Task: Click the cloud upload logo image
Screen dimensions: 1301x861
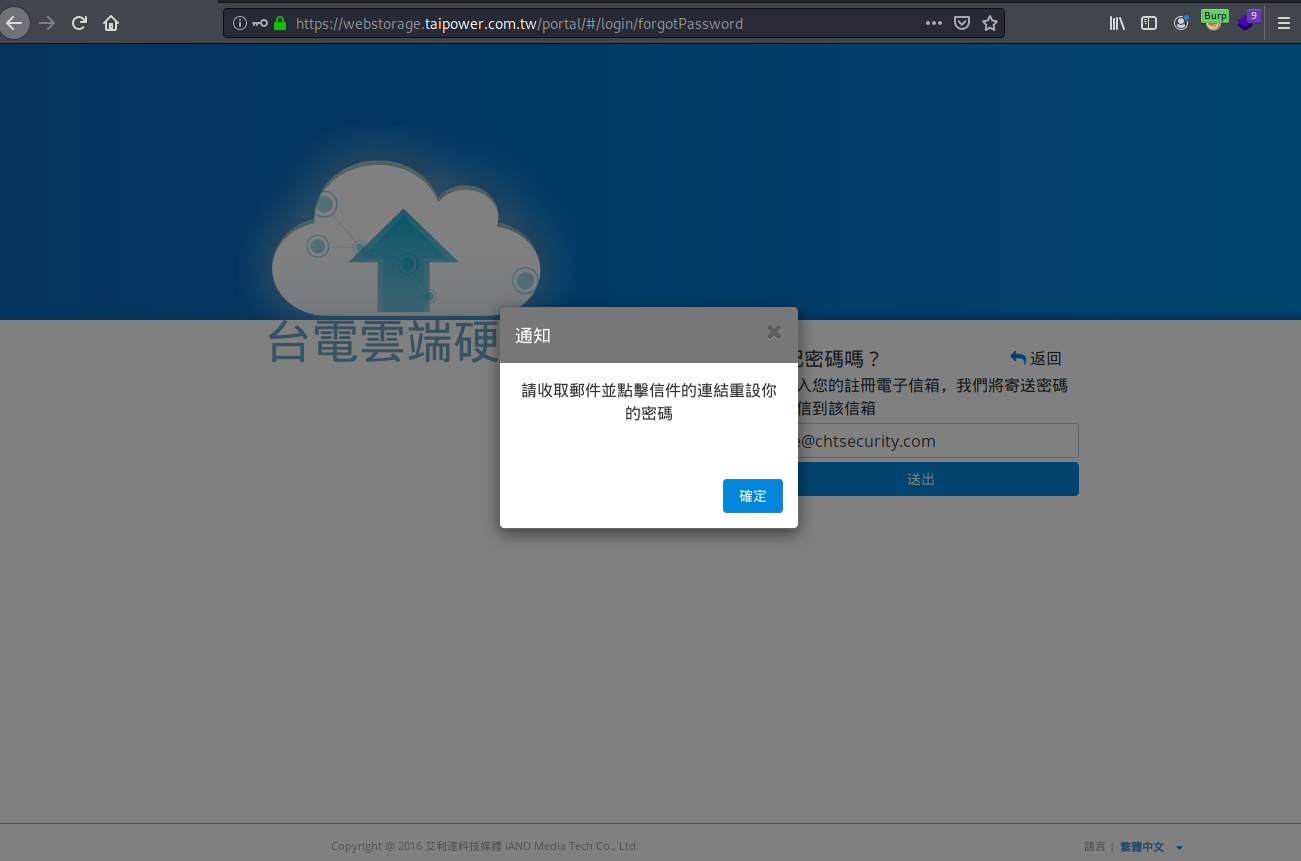Action: pyautogui.click(x=406, y=241)
